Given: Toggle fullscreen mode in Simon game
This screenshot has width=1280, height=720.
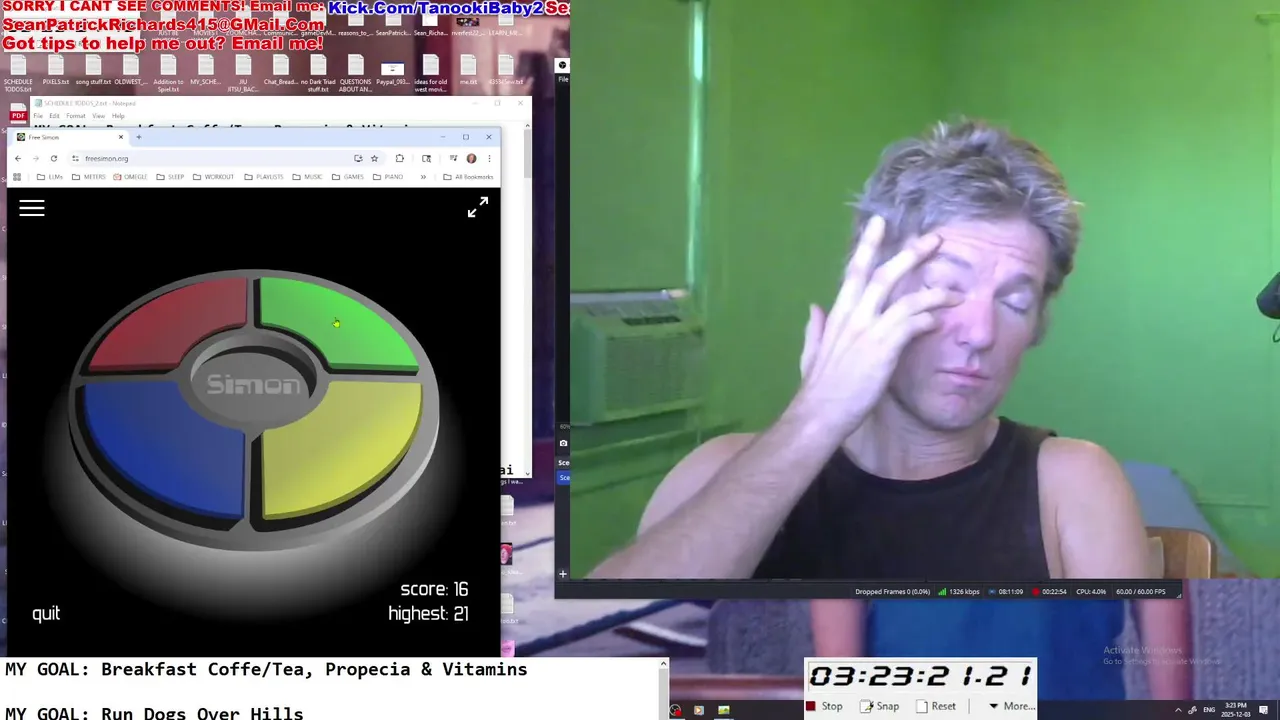Looking at the screenshot, I should point(478,207).
